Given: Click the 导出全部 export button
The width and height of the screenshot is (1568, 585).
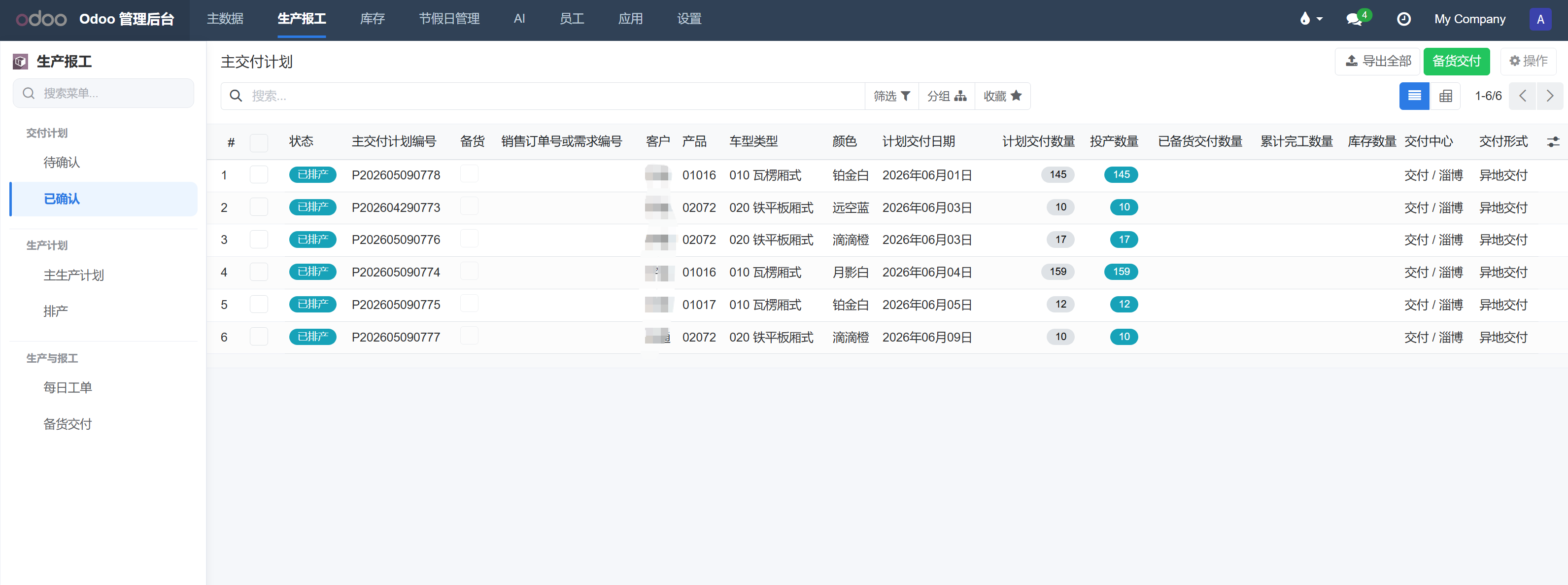Looking at the screenshot, I should [1377, 61].
